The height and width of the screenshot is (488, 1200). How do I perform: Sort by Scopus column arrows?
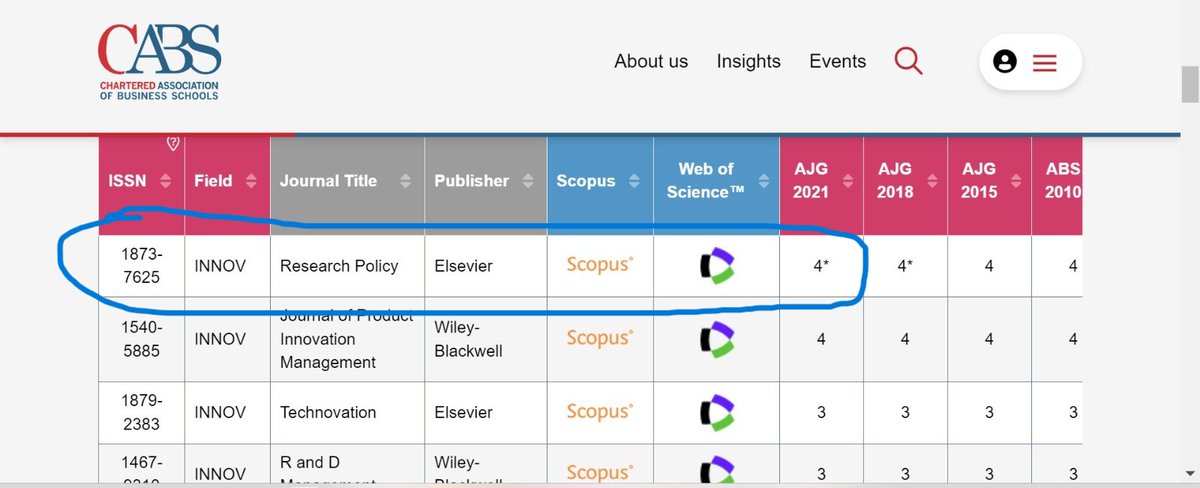[633, 181]
